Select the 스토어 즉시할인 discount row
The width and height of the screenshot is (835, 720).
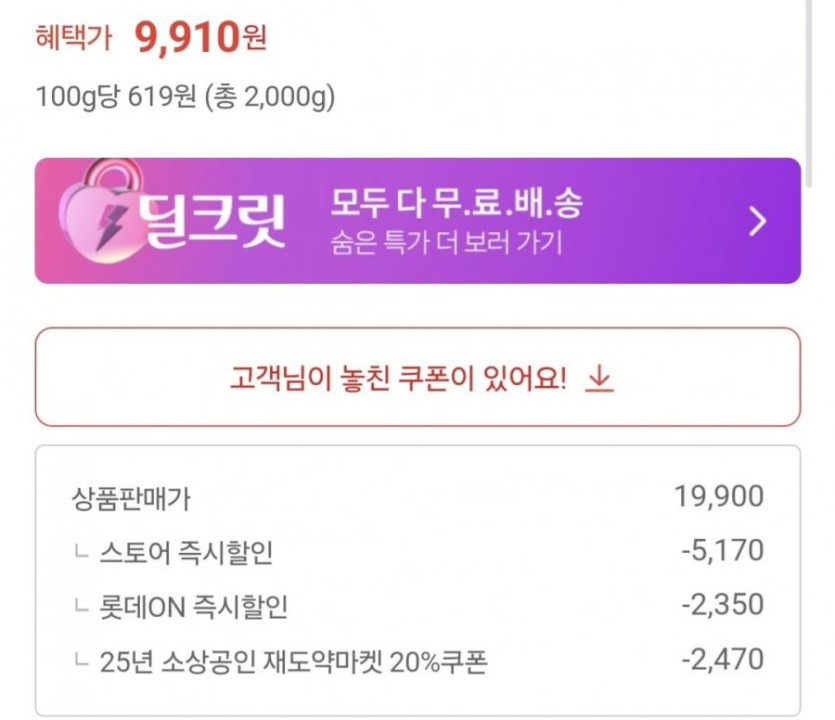186,552
